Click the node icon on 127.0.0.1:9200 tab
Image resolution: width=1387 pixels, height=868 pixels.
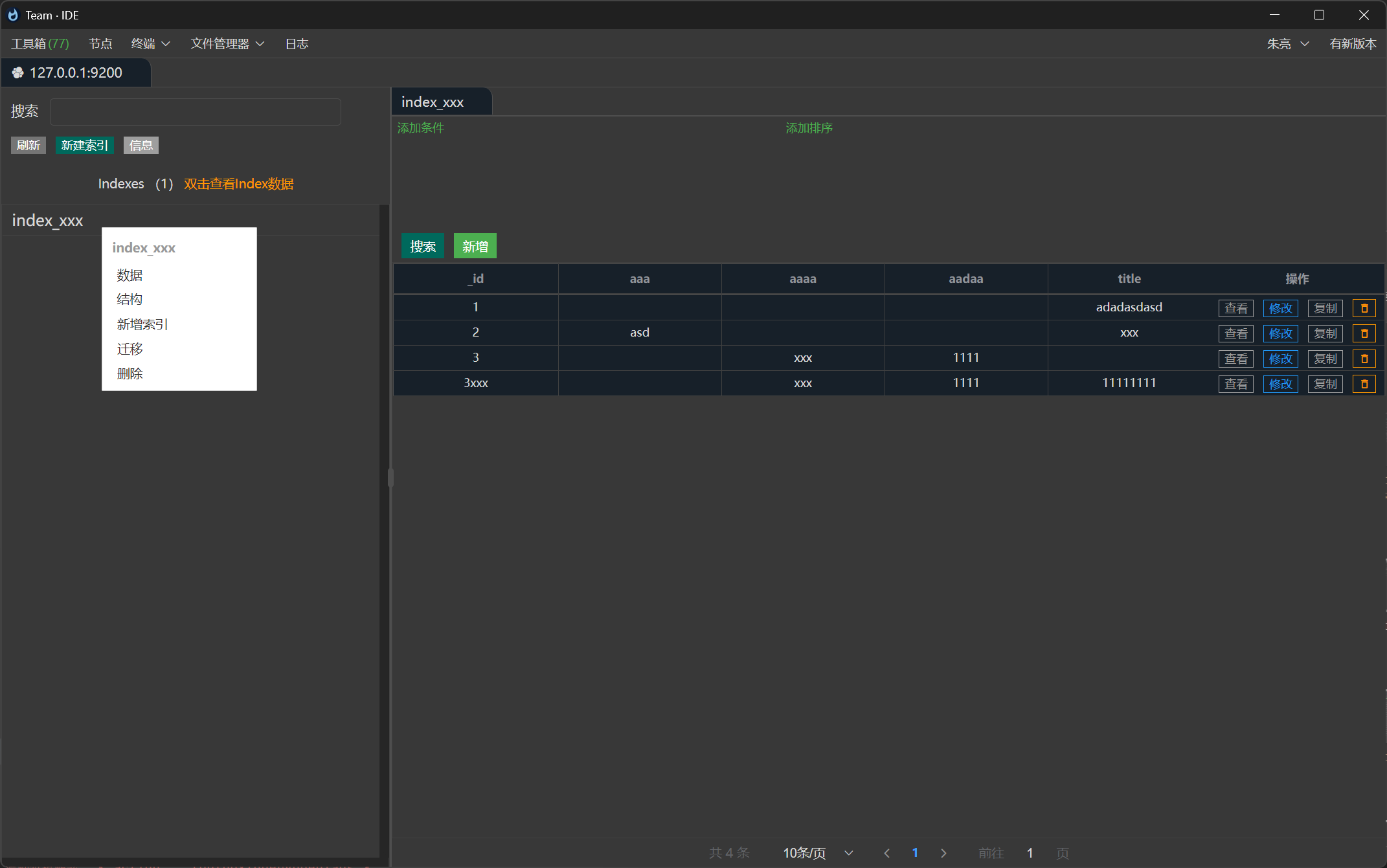[17, 72]
